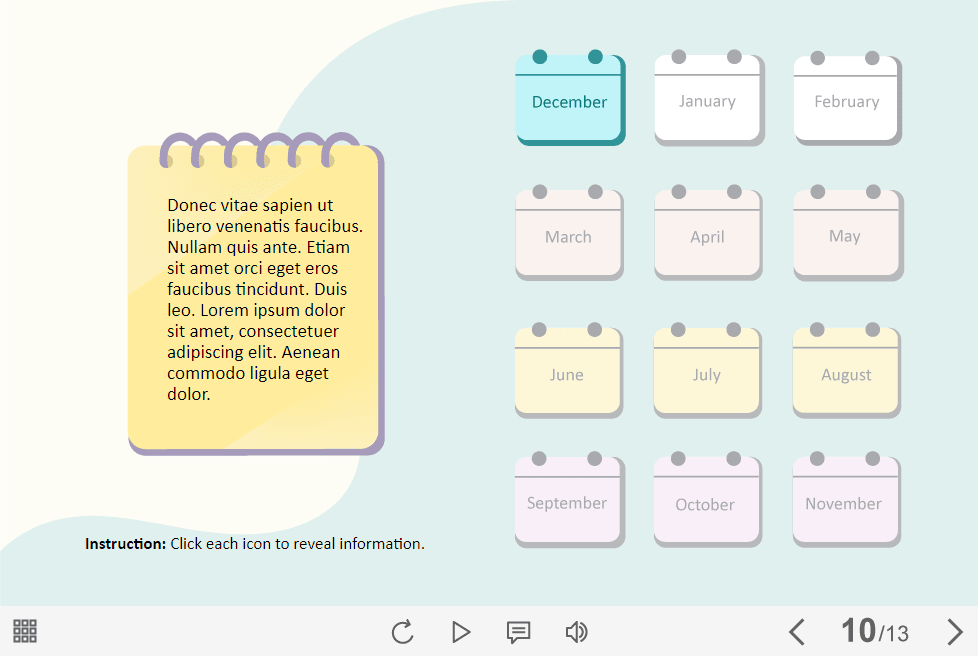This screenshot has height=656, width=978.
Task: Click the April calendar icon
Action: [x=707, y=236]
